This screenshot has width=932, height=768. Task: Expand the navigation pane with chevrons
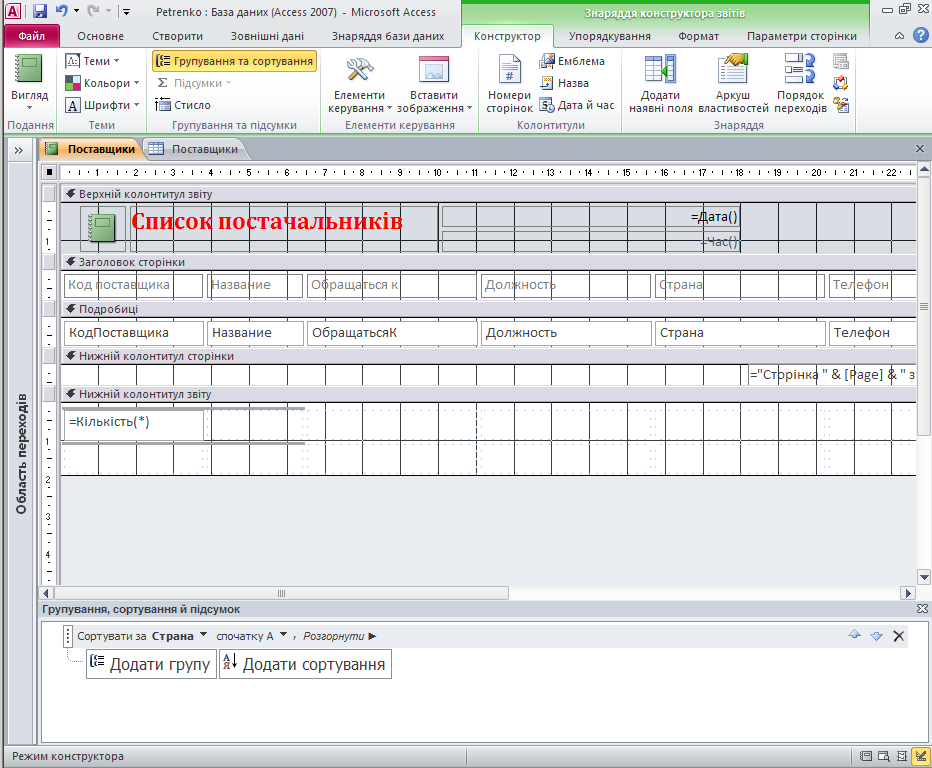[x=18, y=149]
